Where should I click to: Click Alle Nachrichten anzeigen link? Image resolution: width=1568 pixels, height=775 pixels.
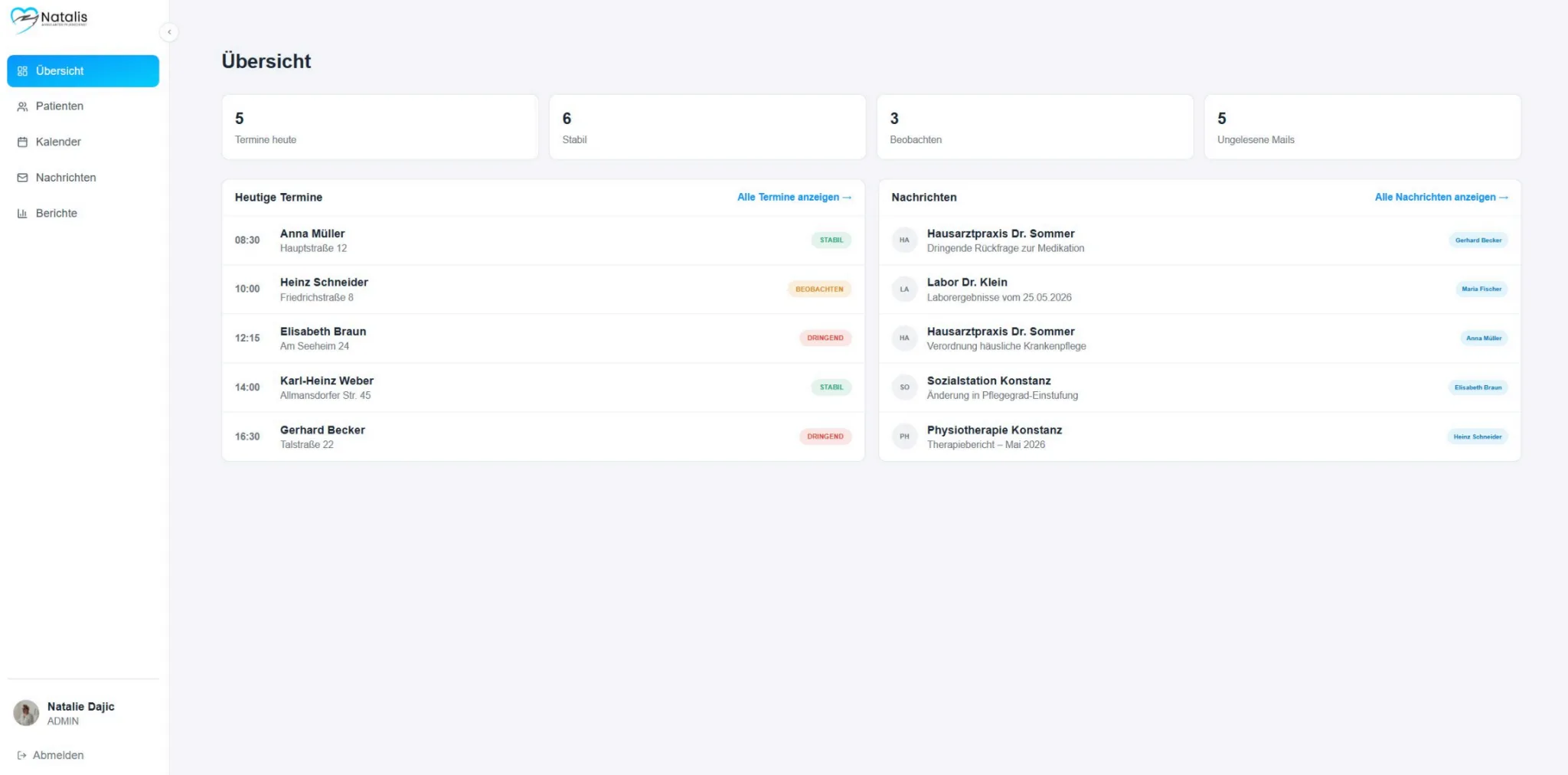pos(1441,198)
